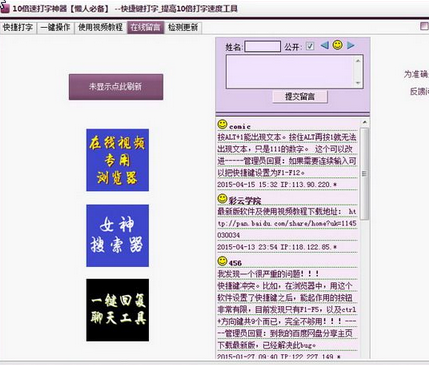Click message box scroll up arrow
Image resolution: width=429 pixels, height=365 pixels.
point(358,61)
